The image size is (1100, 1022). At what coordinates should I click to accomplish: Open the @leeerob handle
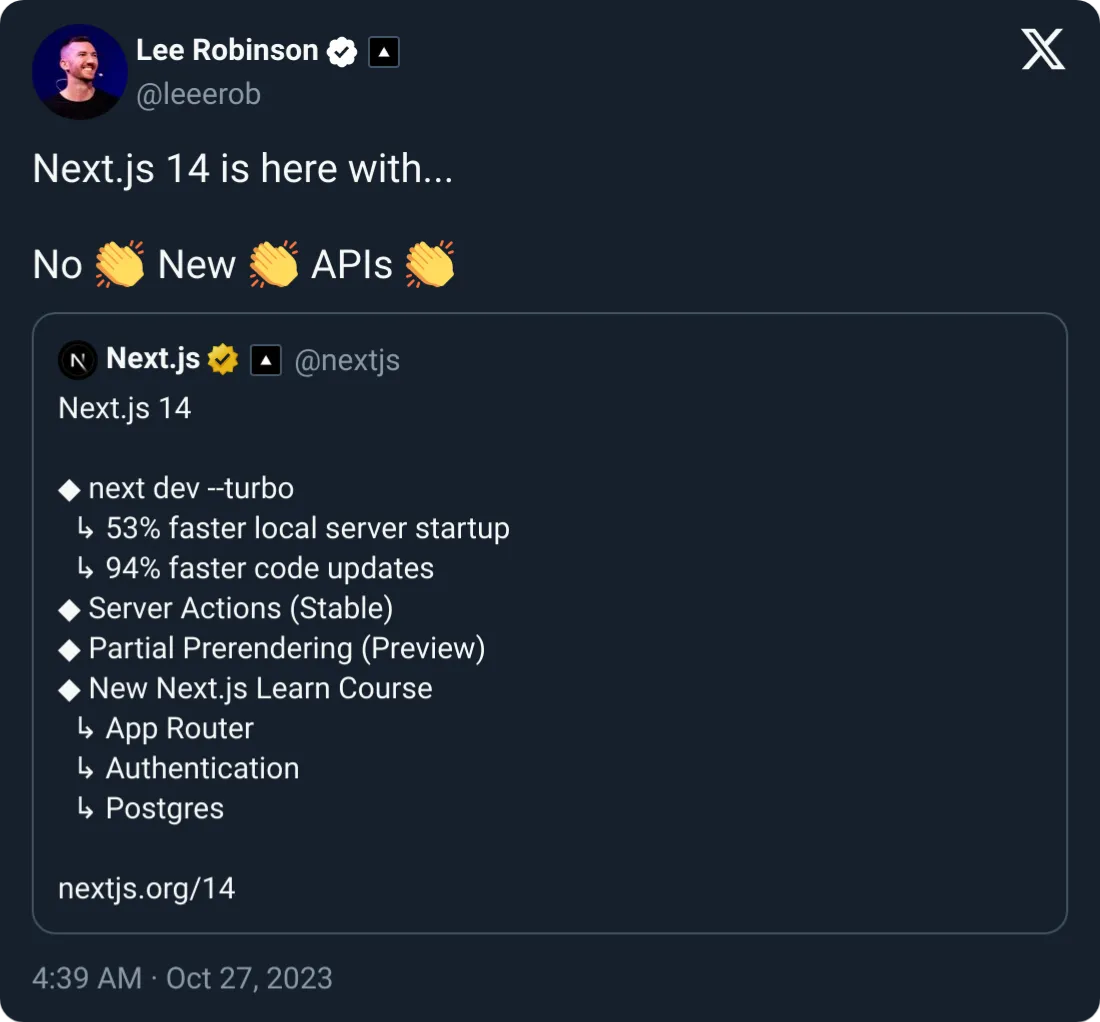click(199, 93)
